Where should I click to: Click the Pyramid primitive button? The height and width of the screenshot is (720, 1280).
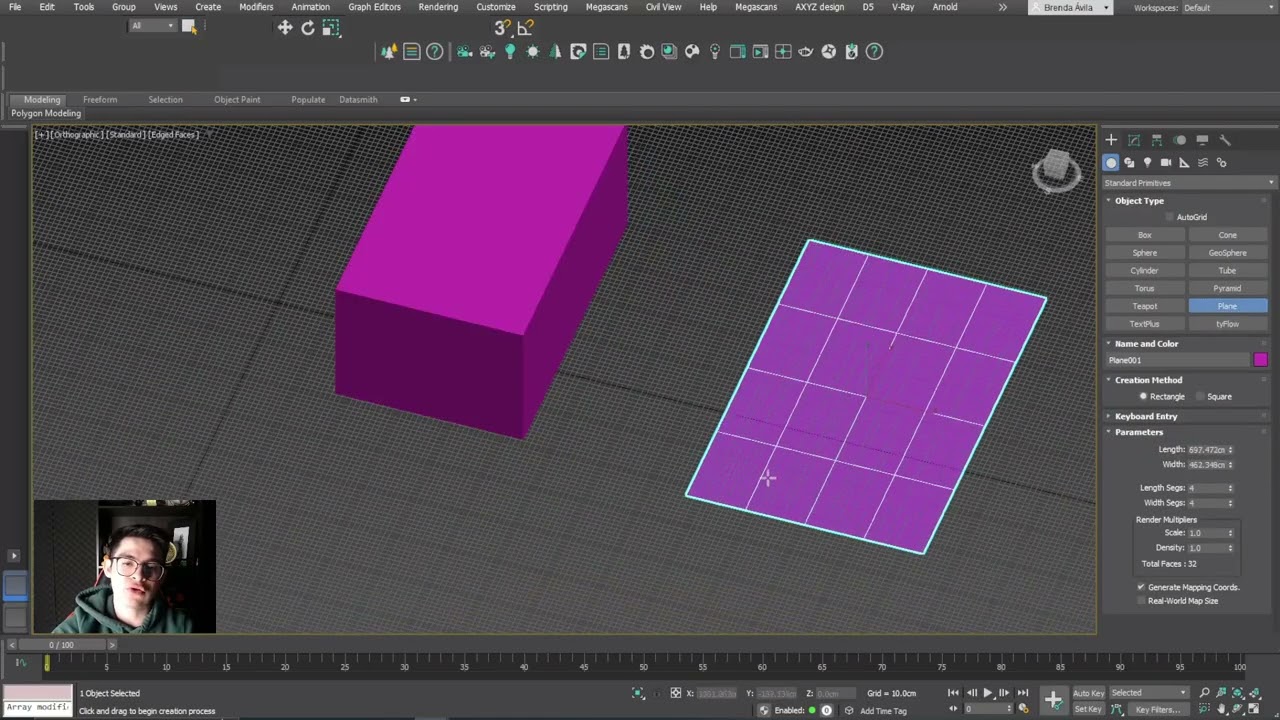pyautogui.click(x=1227, y=288)
